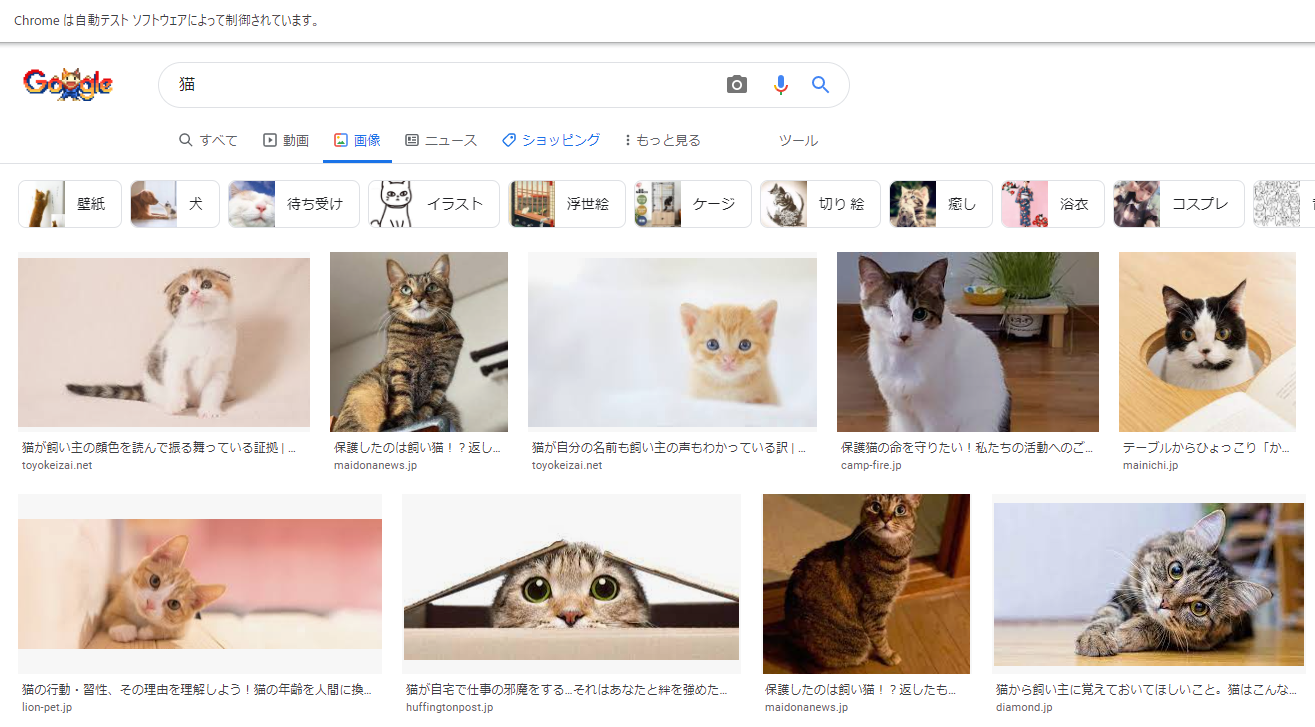Select the 浮世絵 filter chip

[567, 204]
